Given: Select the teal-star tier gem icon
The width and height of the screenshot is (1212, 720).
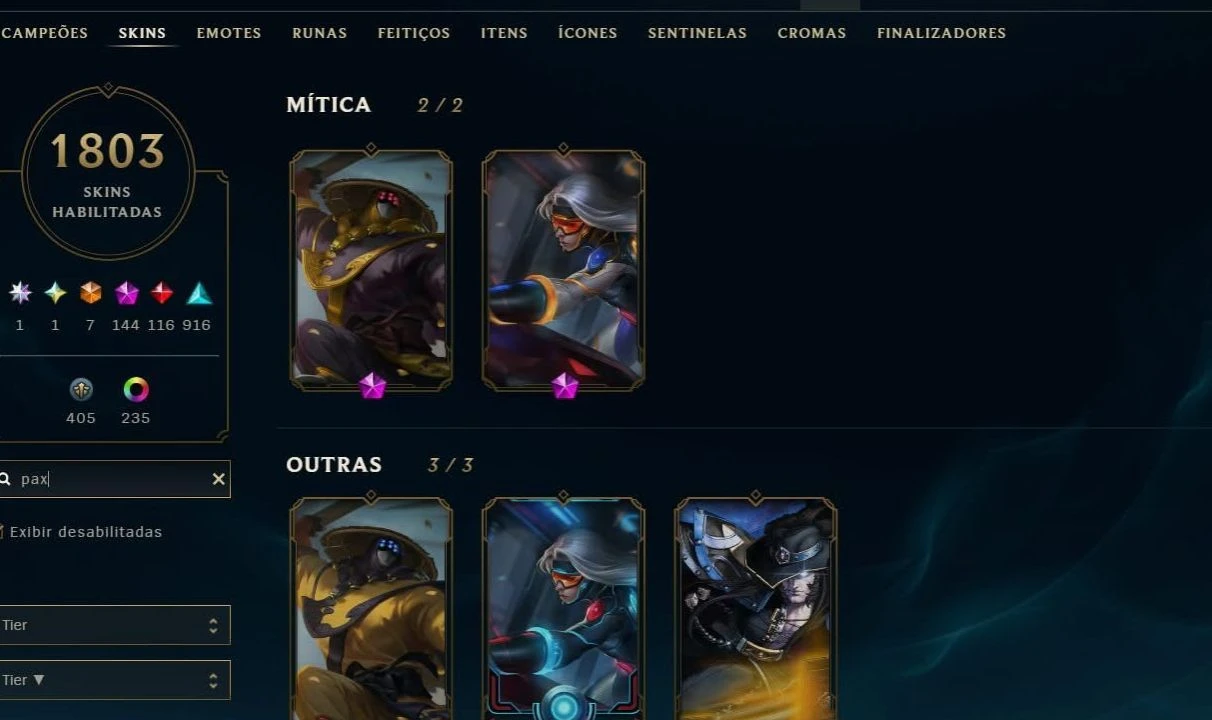Looking at the screenshot, I should click(x=55, y=293).
